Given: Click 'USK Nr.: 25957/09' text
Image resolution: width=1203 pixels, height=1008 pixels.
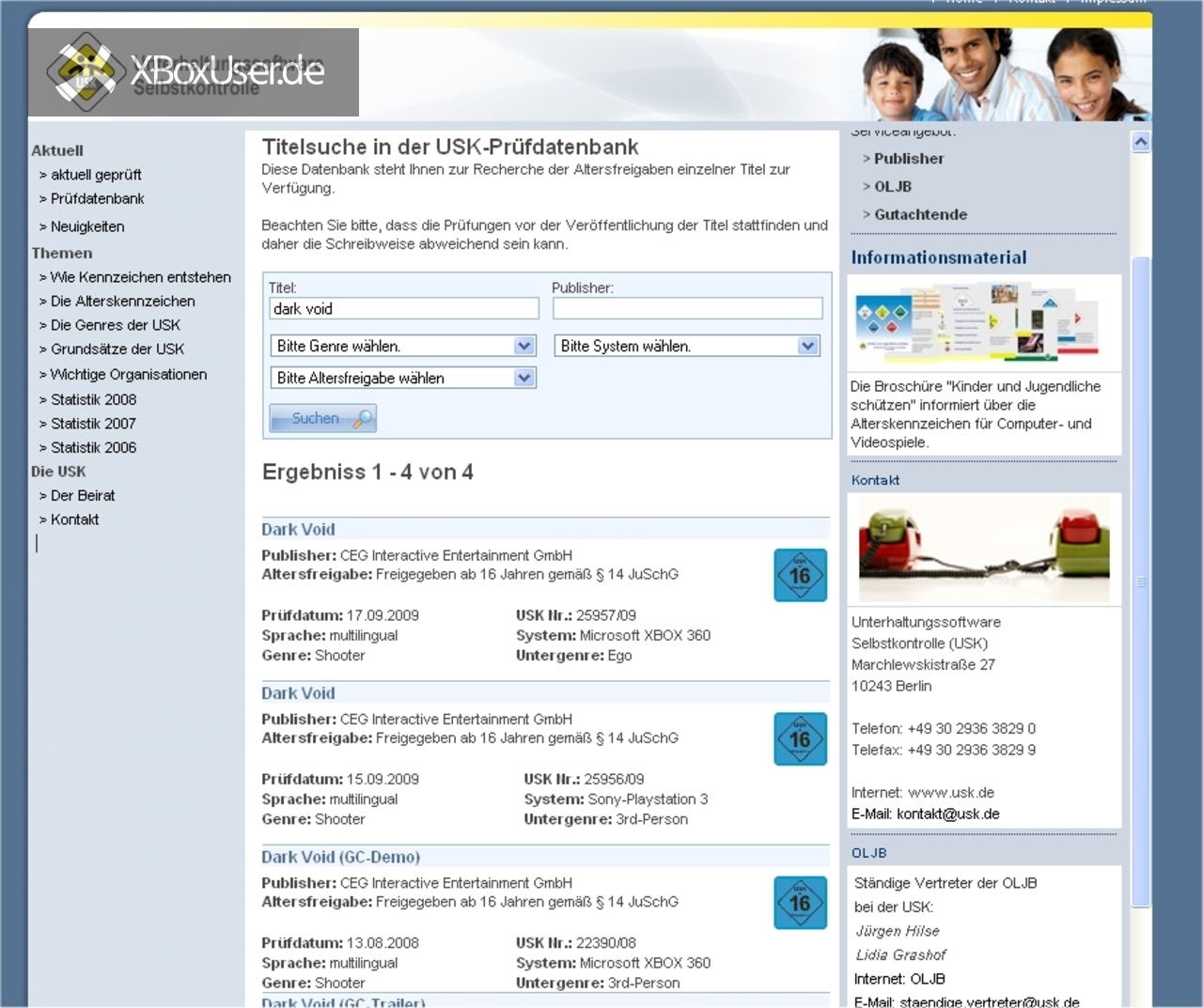Looking at the screenshot, I should (x=576, y=615).
